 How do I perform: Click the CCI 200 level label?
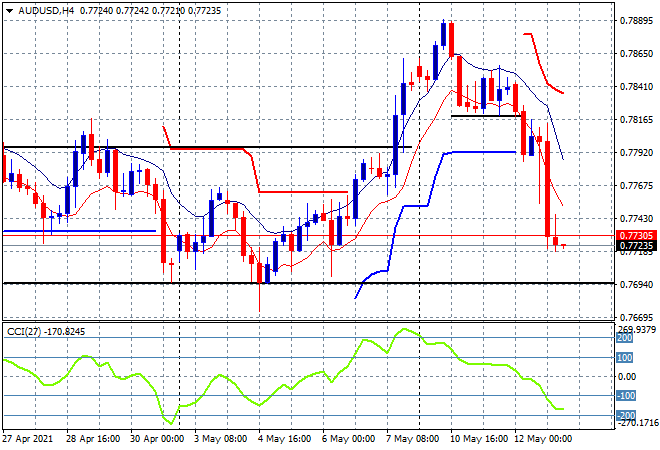tap(625, 338)
